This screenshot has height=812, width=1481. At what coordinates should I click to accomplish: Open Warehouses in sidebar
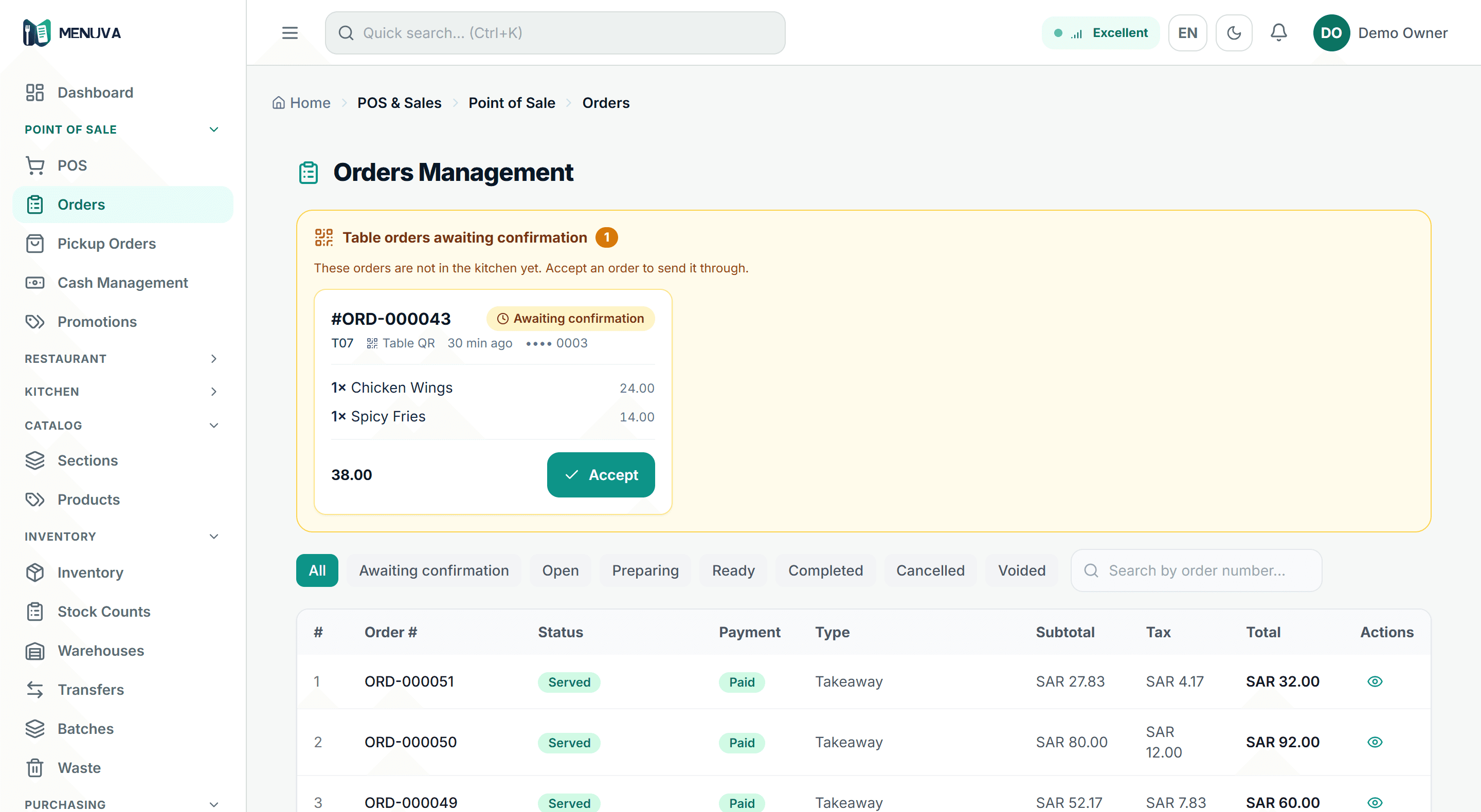122,651
